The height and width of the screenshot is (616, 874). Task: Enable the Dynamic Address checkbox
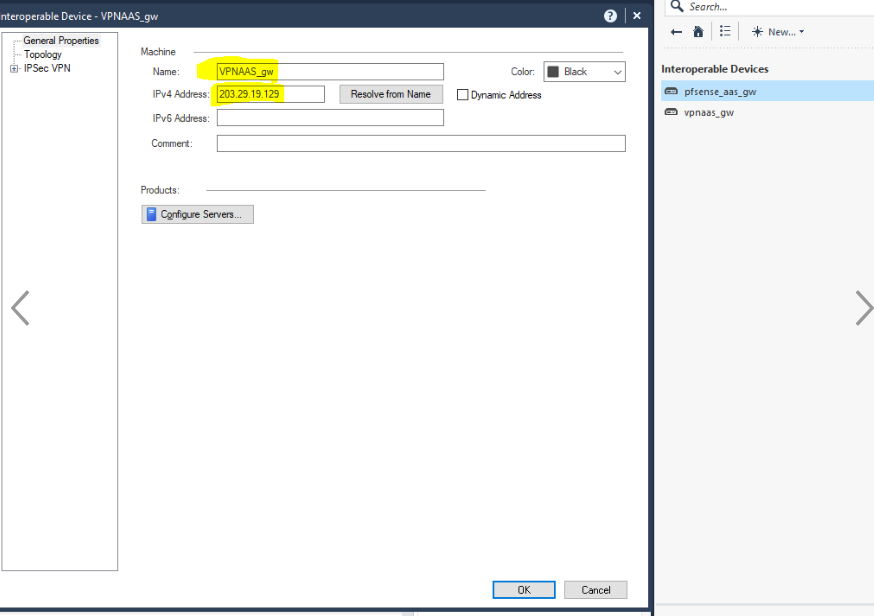point(463,95)
